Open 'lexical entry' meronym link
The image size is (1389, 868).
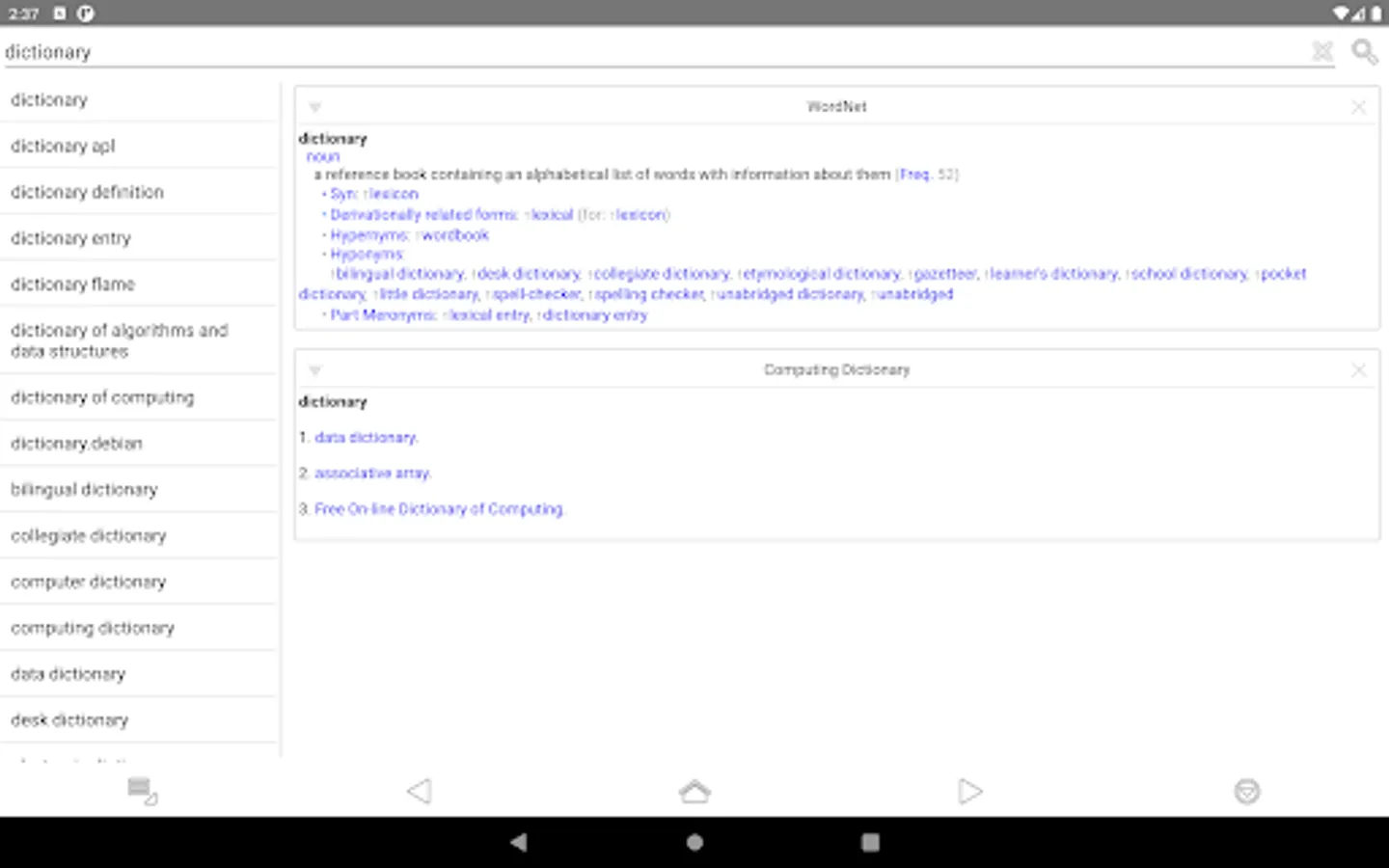click(490, 315)
